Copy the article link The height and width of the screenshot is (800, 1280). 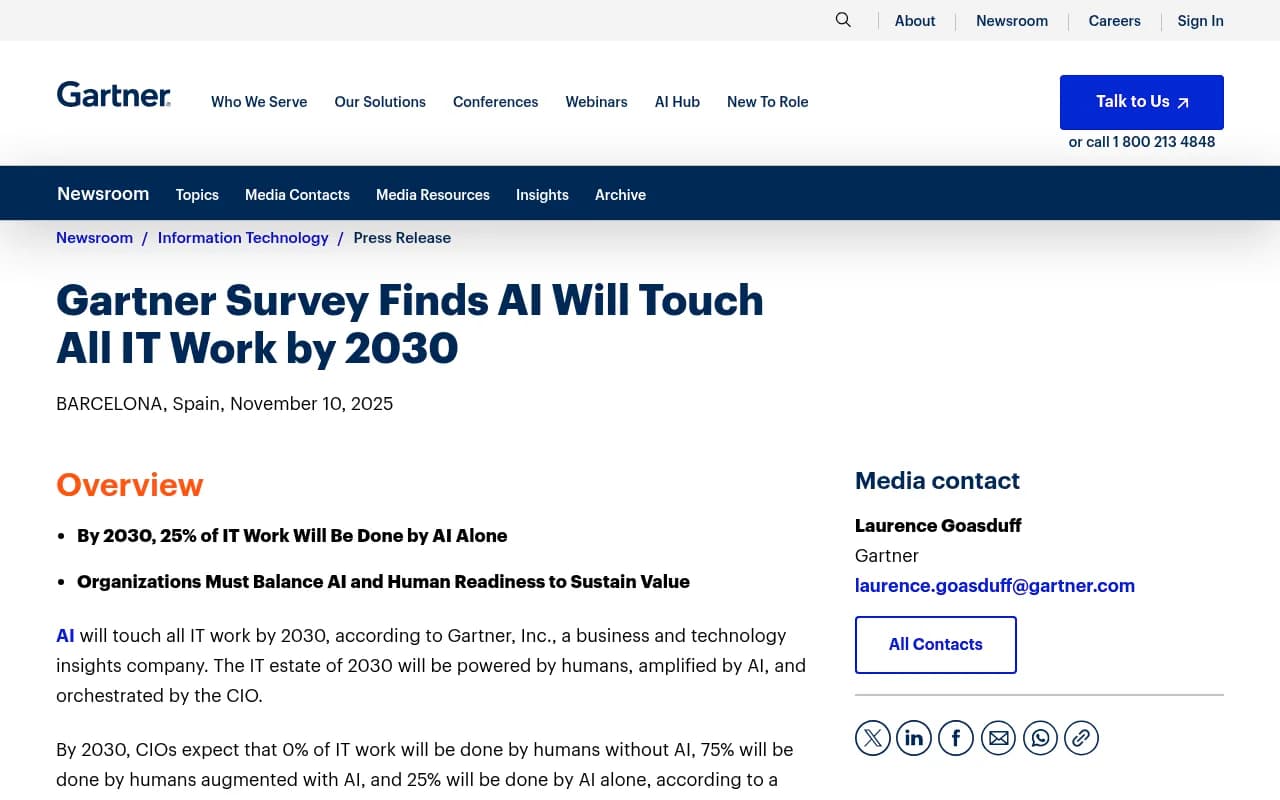[1081, 737]
